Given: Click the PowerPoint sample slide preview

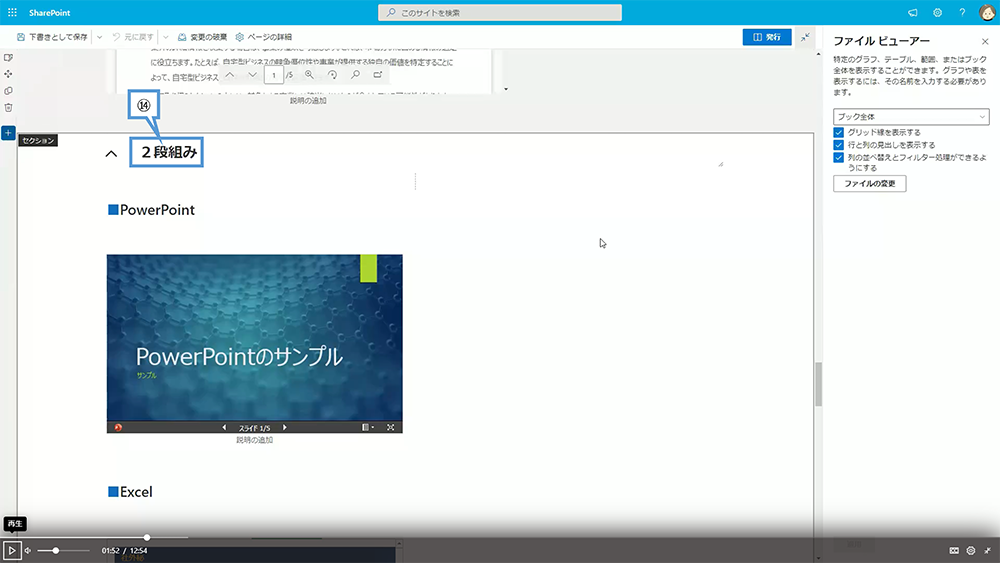Looking at the screenshot, I should pos(254,338).
